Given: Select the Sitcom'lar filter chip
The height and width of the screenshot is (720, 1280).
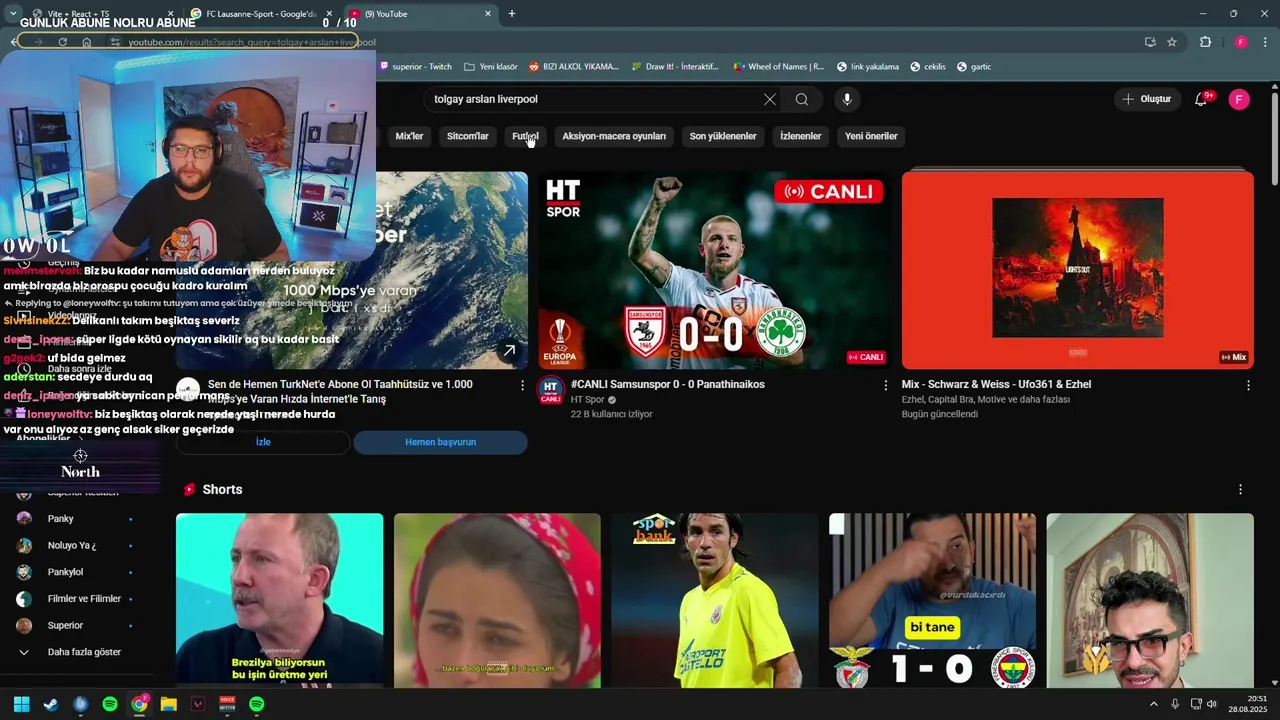Looking at the screenshot, I should click(x=467, y=136).
